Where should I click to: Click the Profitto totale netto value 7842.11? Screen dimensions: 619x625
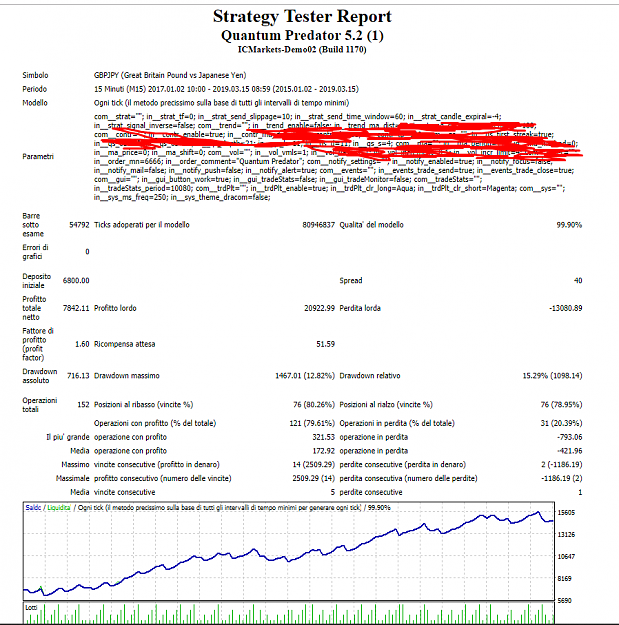[76, 308]
